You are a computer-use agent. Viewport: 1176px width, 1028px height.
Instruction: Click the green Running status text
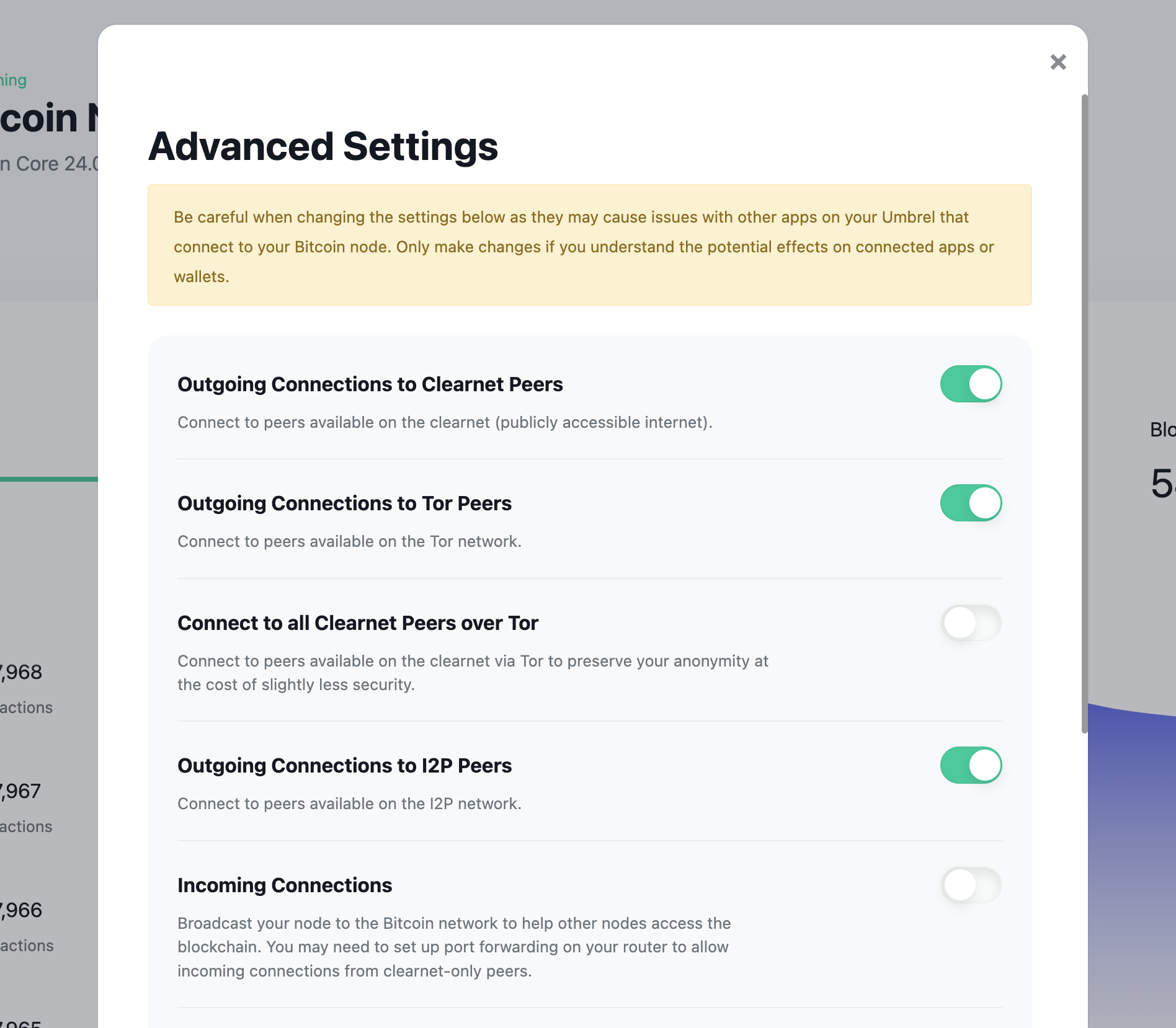13,79
